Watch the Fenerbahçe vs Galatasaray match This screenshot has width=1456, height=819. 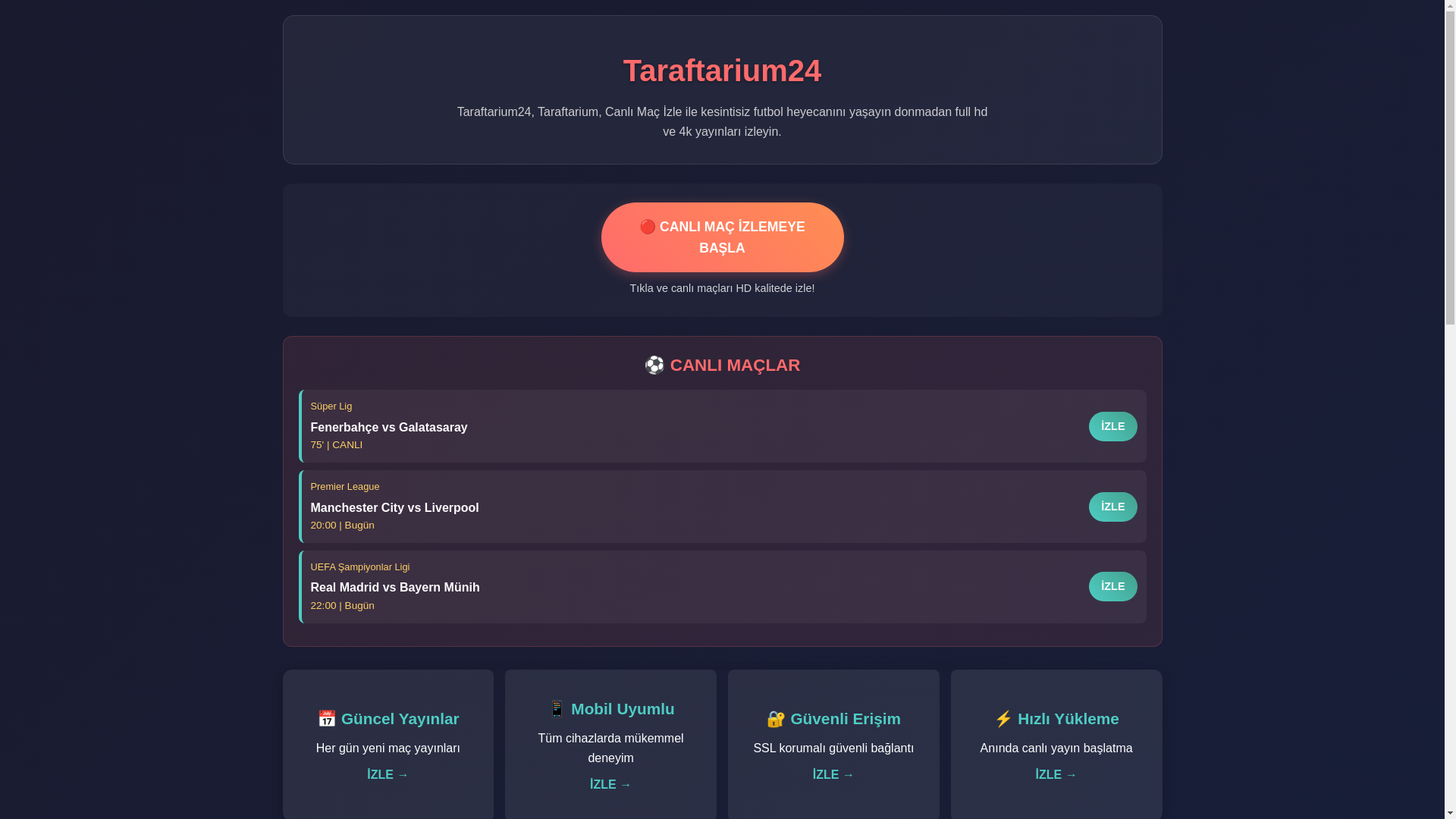(1112, 426)
